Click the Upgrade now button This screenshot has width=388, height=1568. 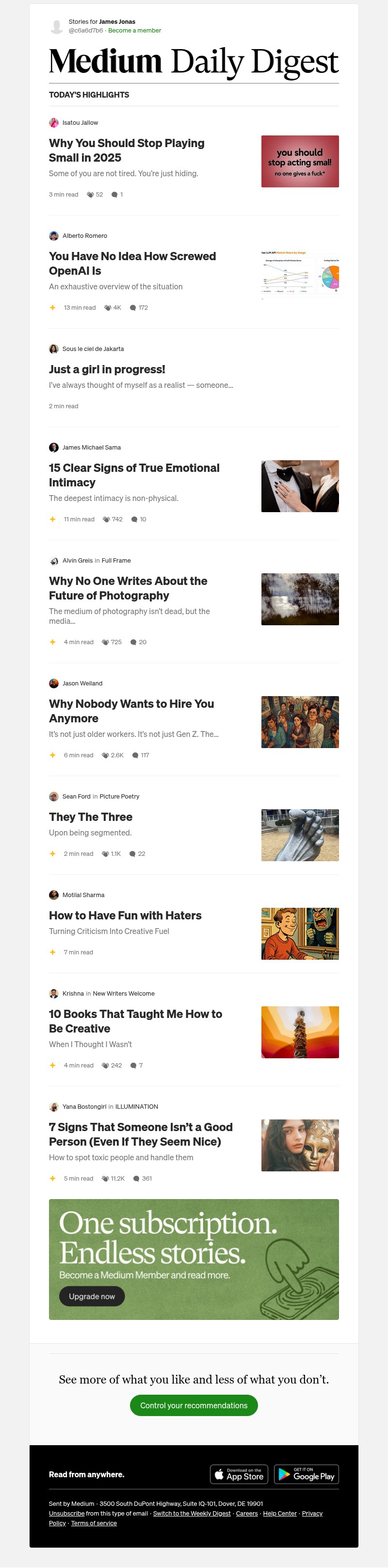(91, 1297)
